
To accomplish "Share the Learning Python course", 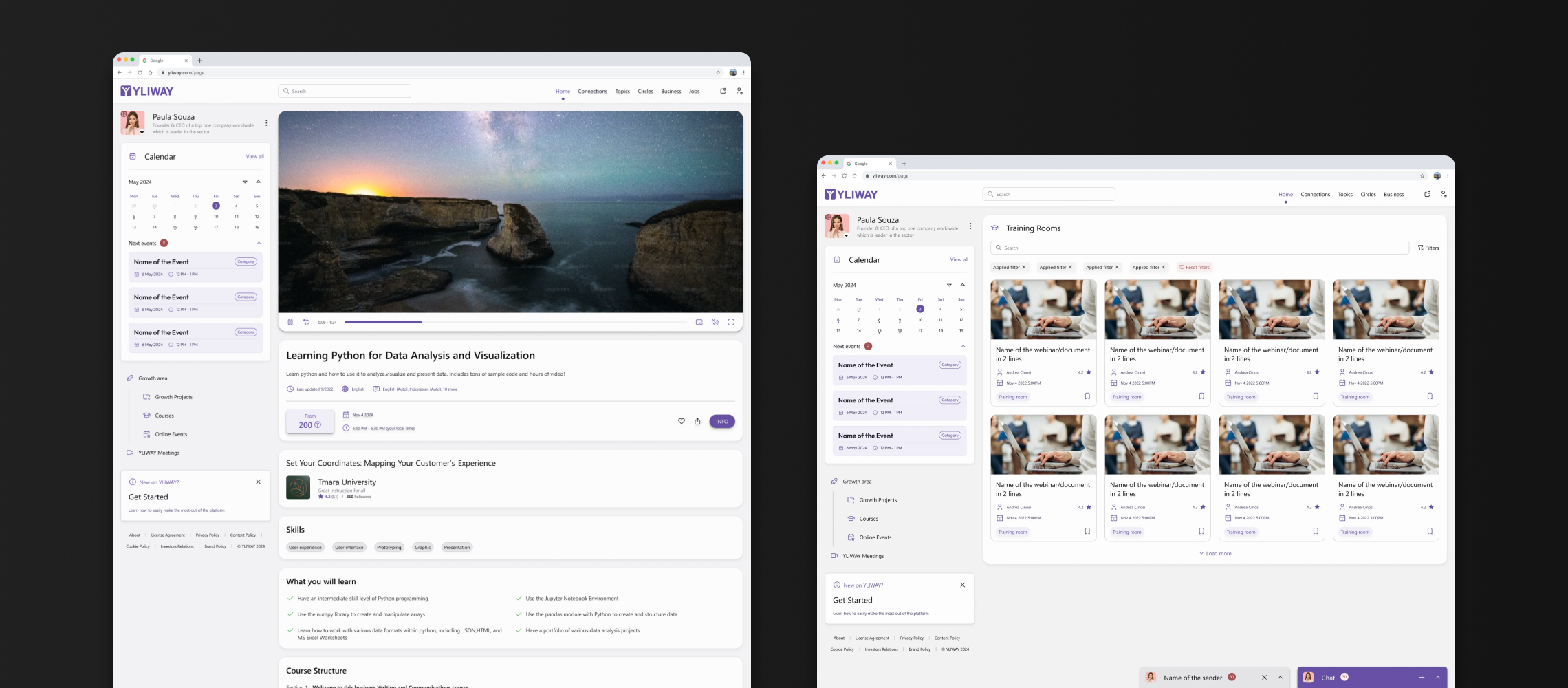I will 697,422.
